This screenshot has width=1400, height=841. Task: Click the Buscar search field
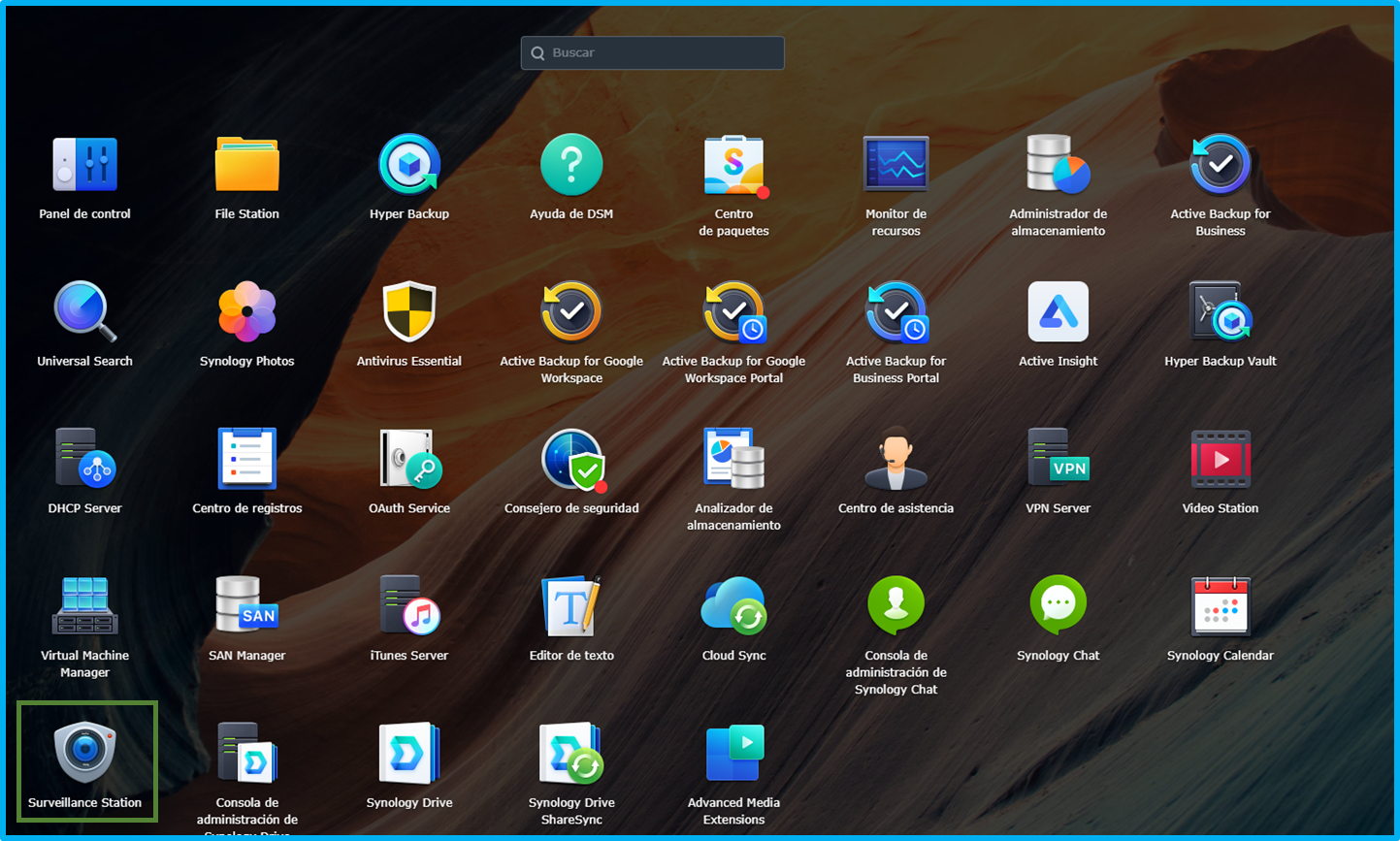point(653,53)
